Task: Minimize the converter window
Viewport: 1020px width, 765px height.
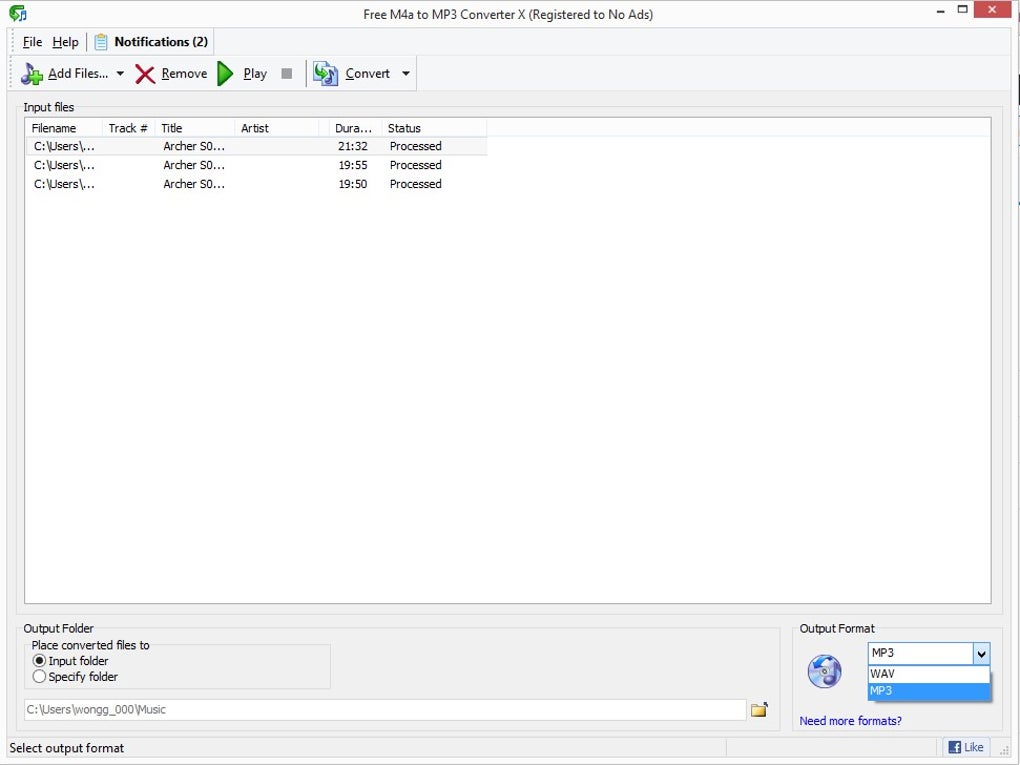Action: click(941, 11)
